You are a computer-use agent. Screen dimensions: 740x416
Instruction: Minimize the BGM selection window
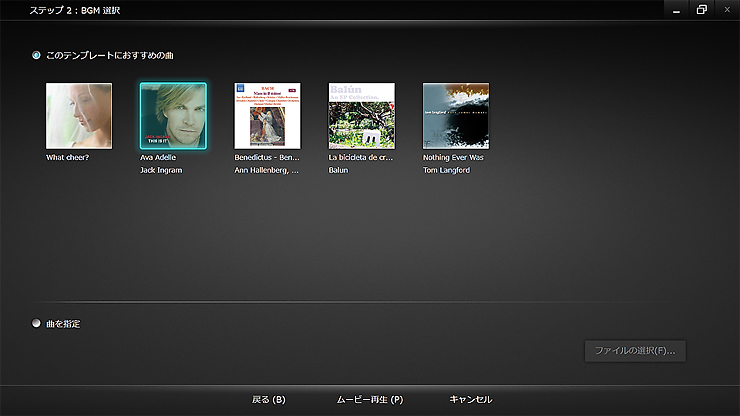[x=676, y=9]
